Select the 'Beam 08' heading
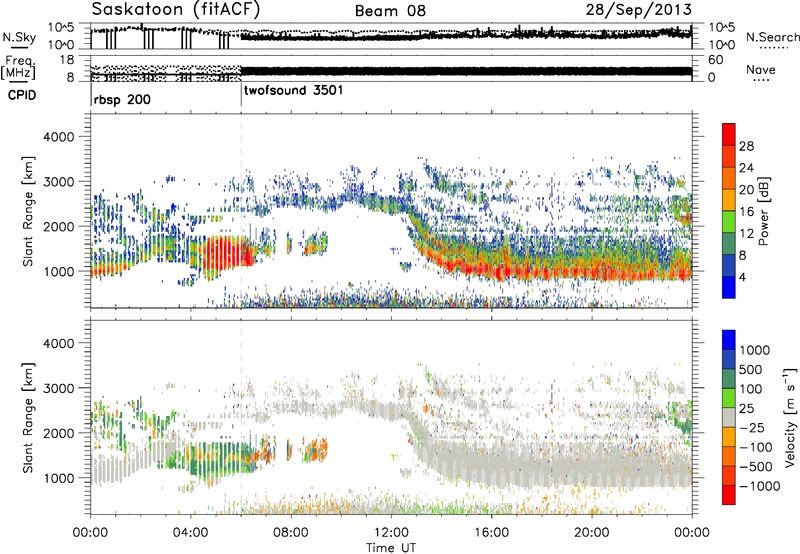 point(390,11)
